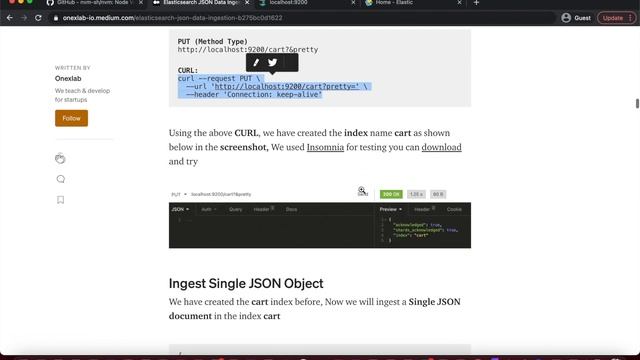Open a new tab with plus icon
This screenshot has height=360, width=640.
[476, 3]
